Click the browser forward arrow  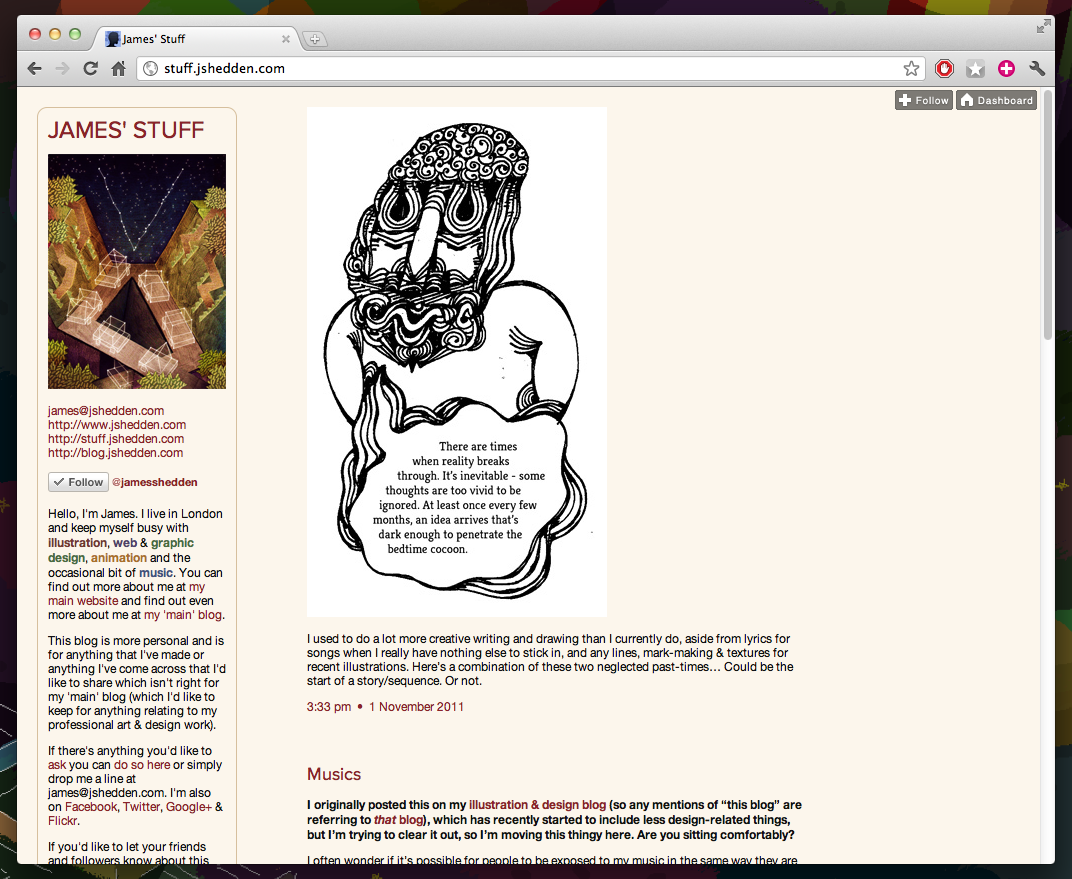pyautogui.click(x=62, y=68)
